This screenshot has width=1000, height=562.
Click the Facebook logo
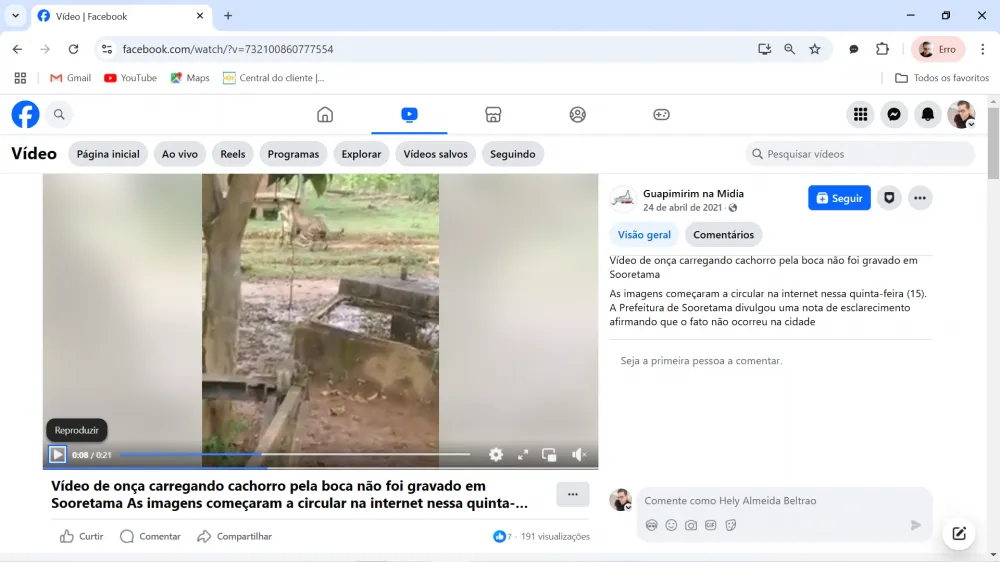click(x=26, y=115)
